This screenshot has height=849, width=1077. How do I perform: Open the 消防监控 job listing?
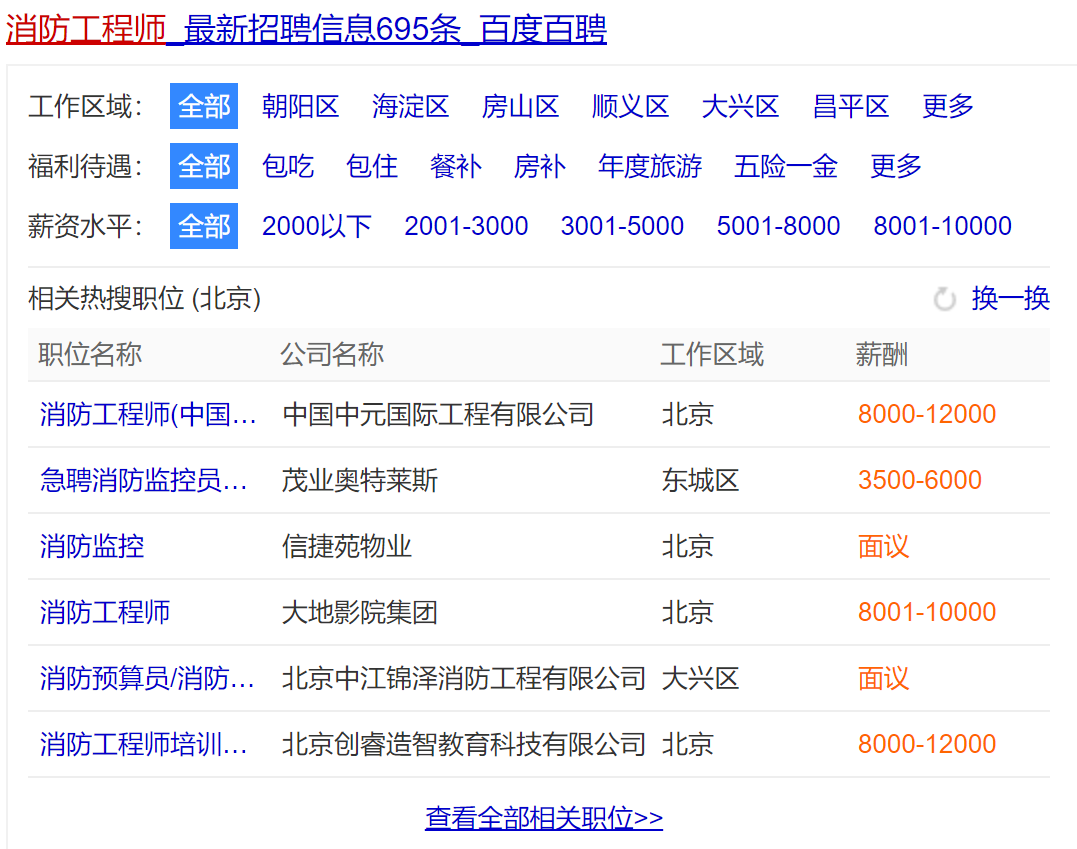92,546
